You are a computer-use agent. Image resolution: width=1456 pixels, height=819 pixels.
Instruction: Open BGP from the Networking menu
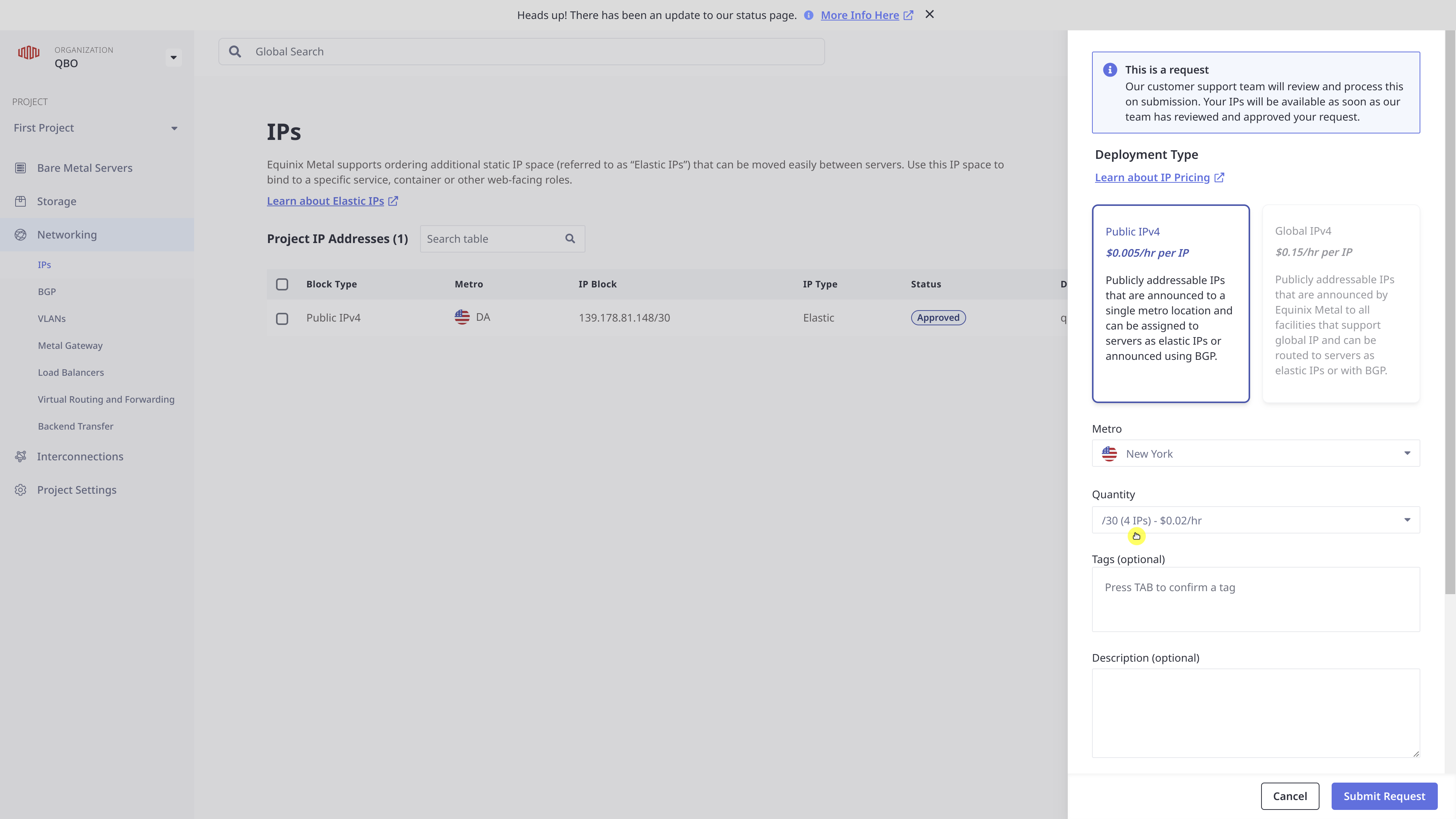click(x=46, y=291)
